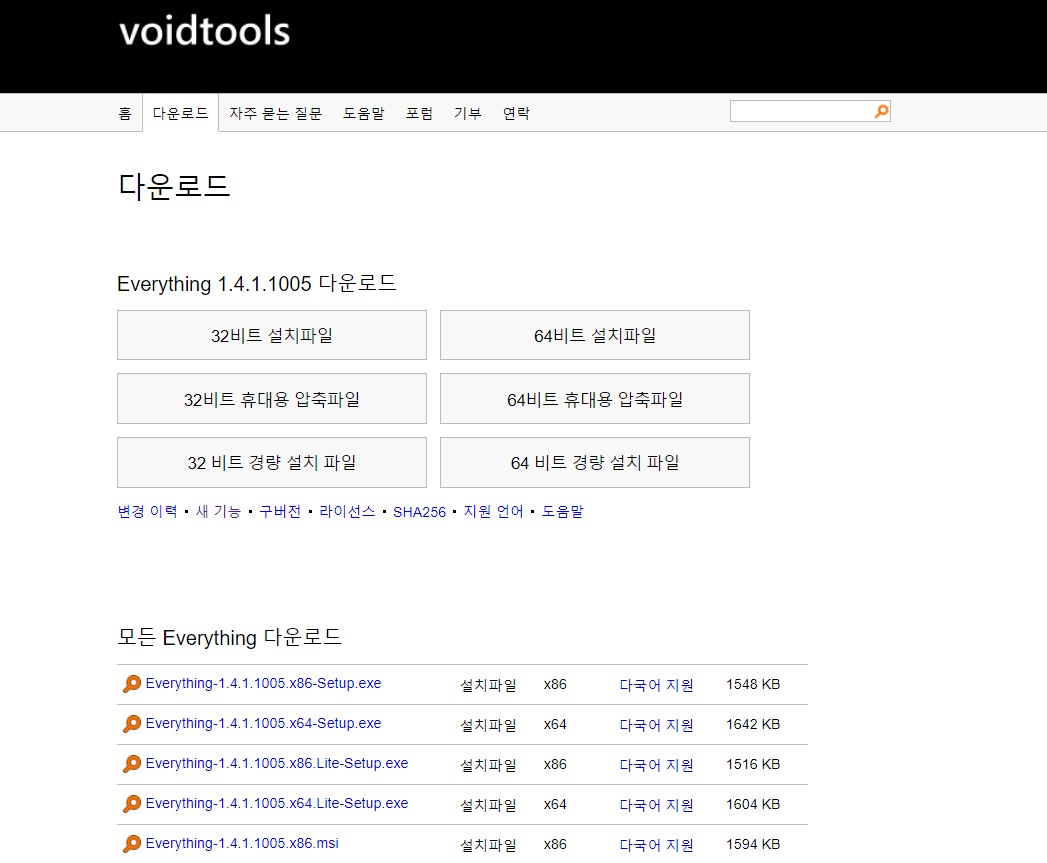Click the icon beside Everything-1.4.1.1005.x86-Setup.exe

click(x=132, y=684)
